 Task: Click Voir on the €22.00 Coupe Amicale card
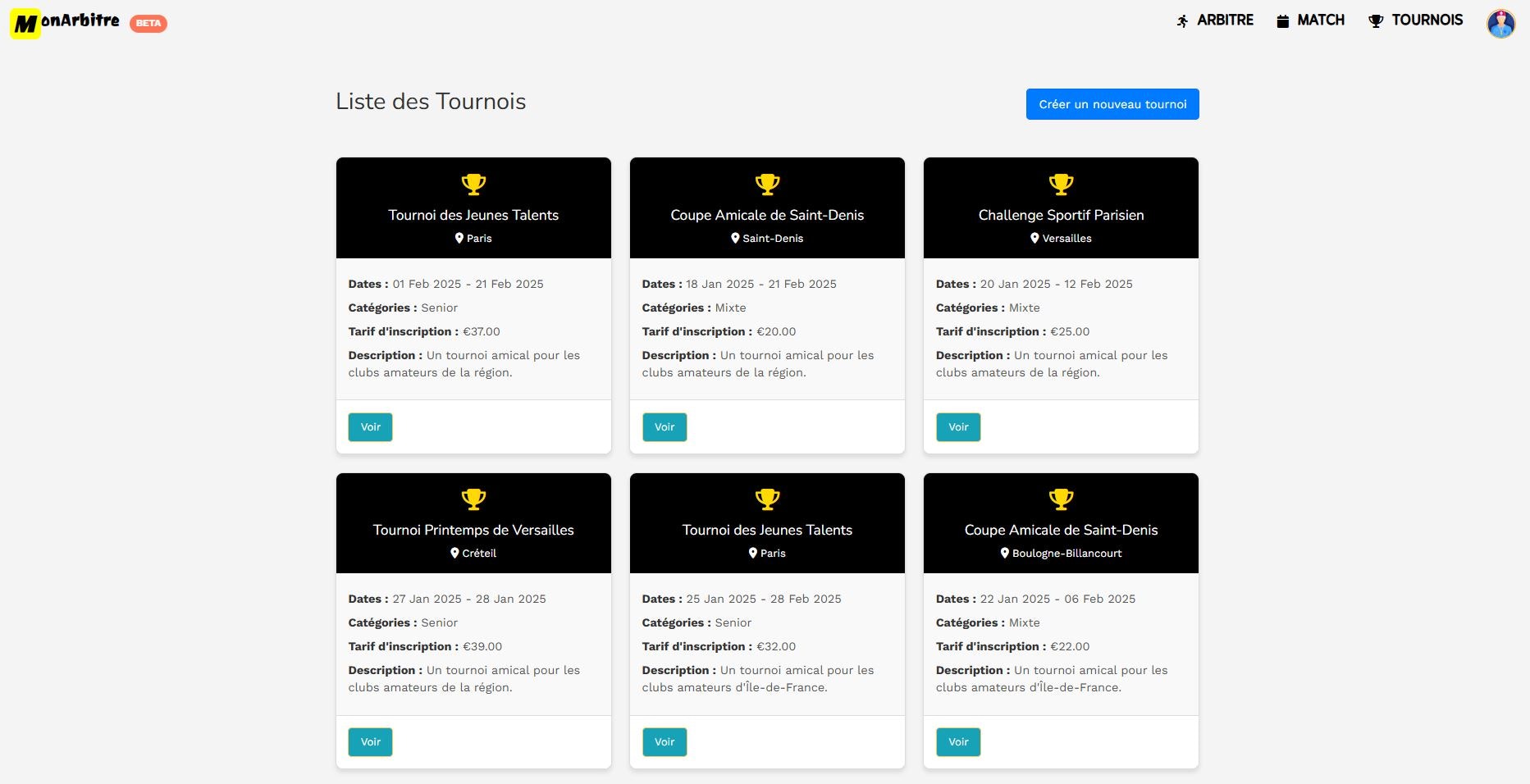tap(958, 742)
